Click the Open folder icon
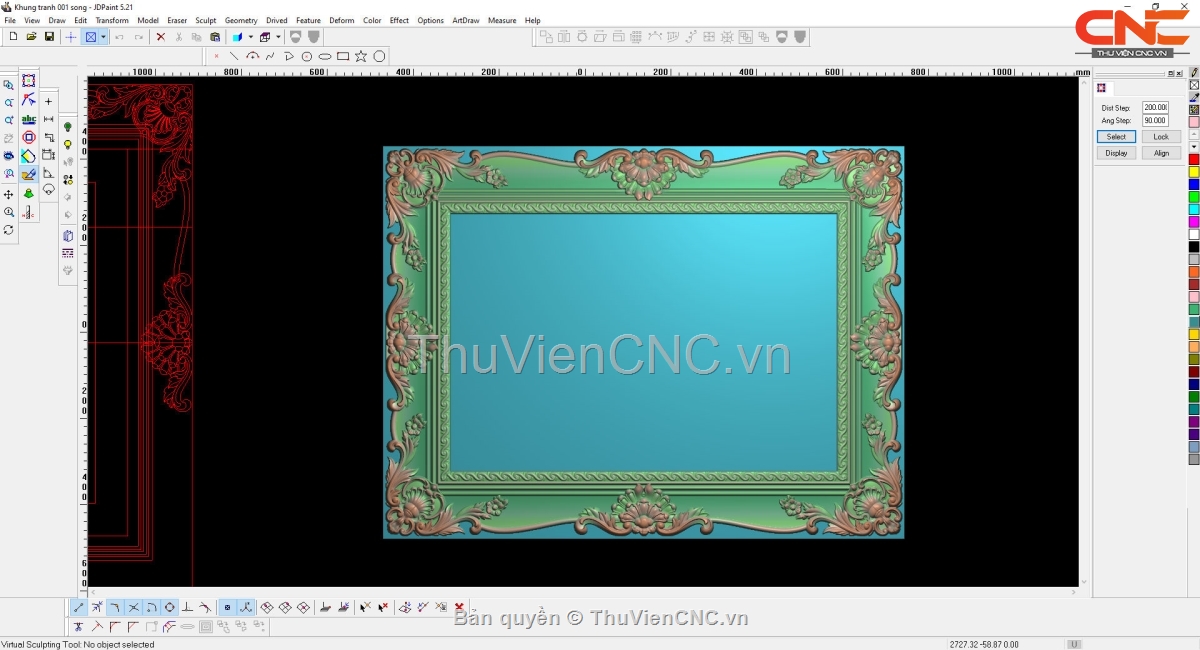The image size is (1200, 650). point(31,37)
